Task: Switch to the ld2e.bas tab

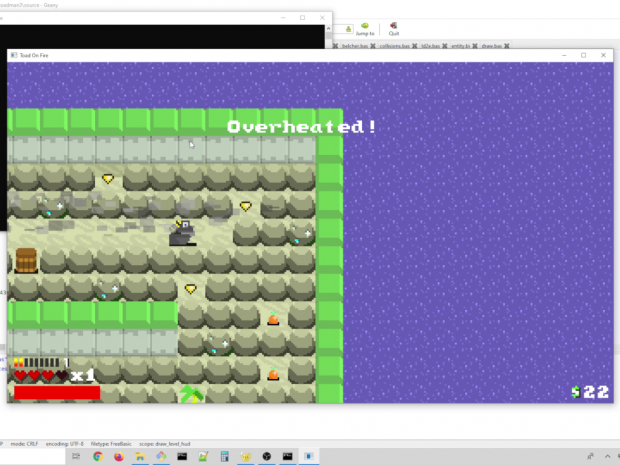Action: (x=430, y=46)
